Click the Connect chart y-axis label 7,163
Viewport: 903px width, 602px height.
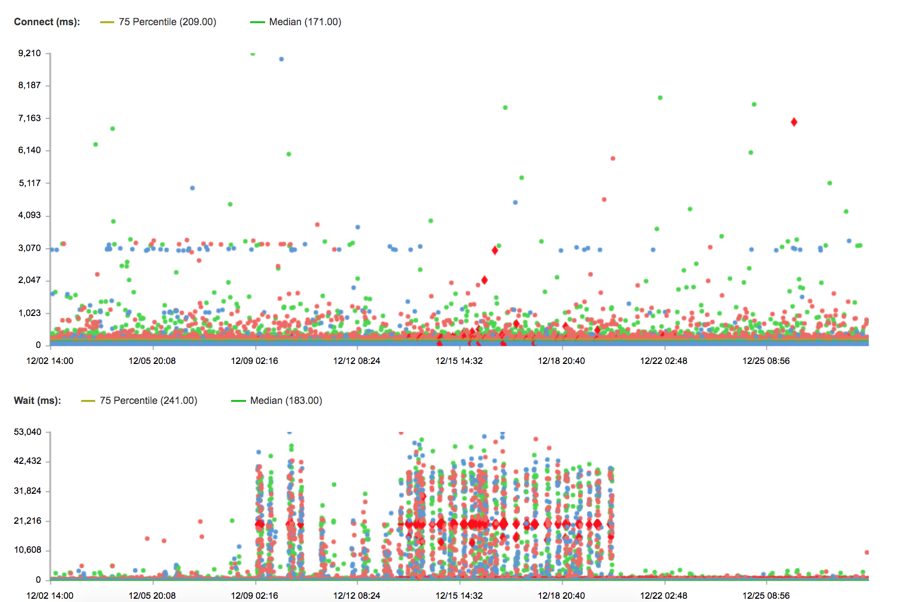coord(30,118)
